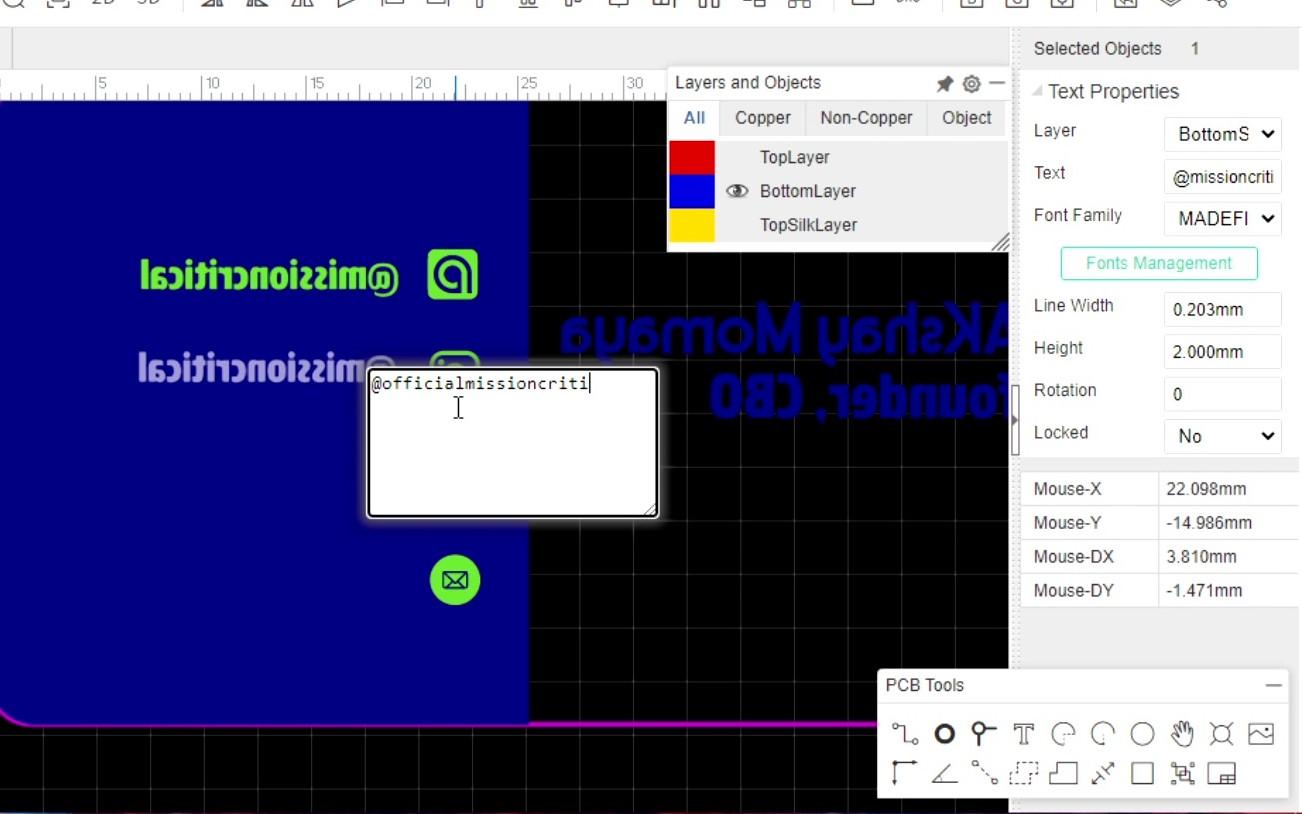Switch to the Object tab
Viewport: 1302px width, 814px height.
[967, 118]
